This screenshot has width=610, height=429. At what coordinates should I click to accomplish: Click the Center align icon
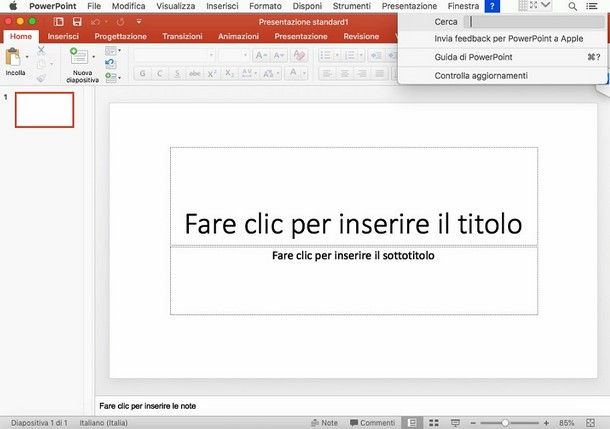pos(345,74)
